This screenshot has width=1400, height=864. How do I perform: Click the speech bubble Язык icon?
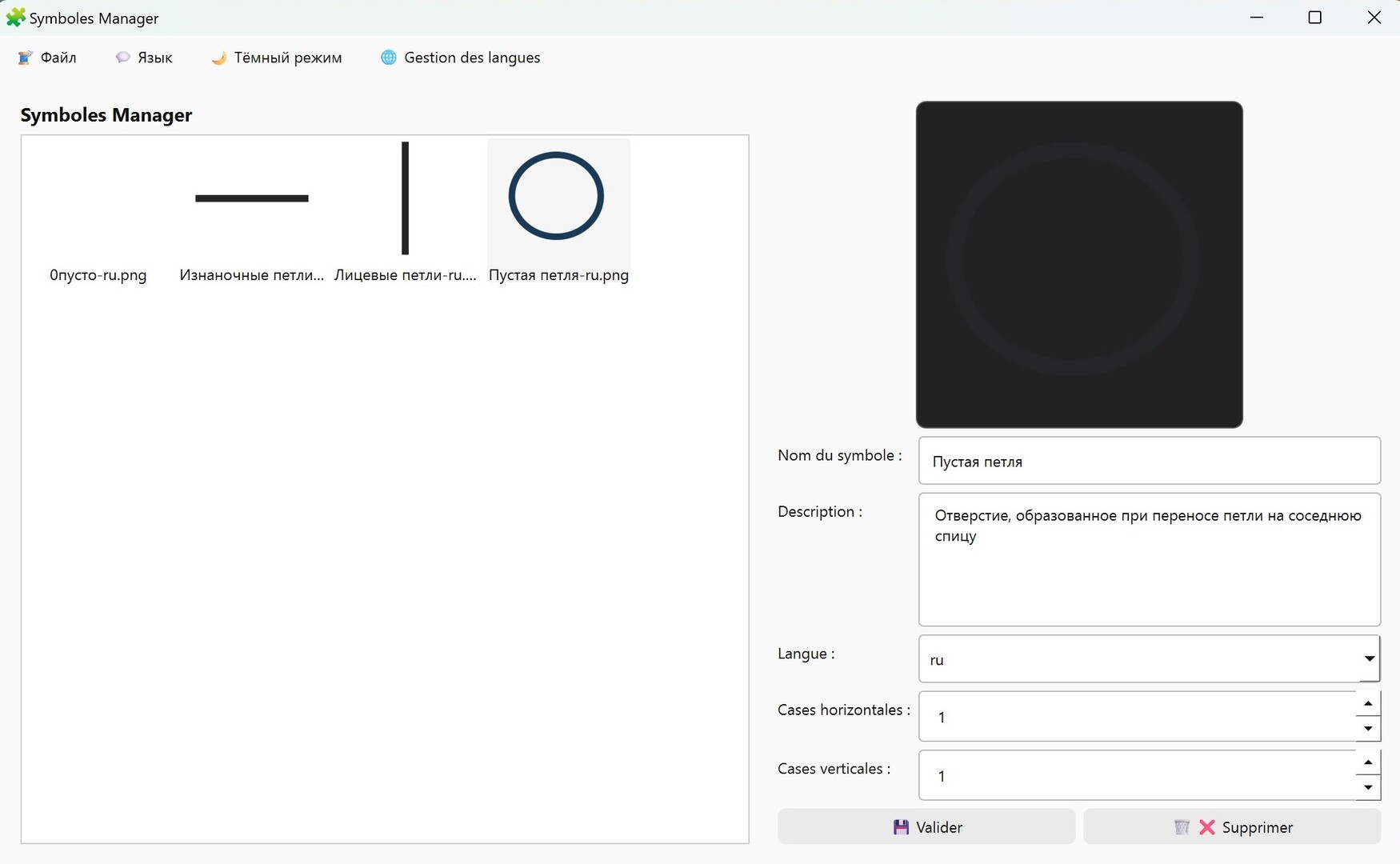click(x=122, y=58)
